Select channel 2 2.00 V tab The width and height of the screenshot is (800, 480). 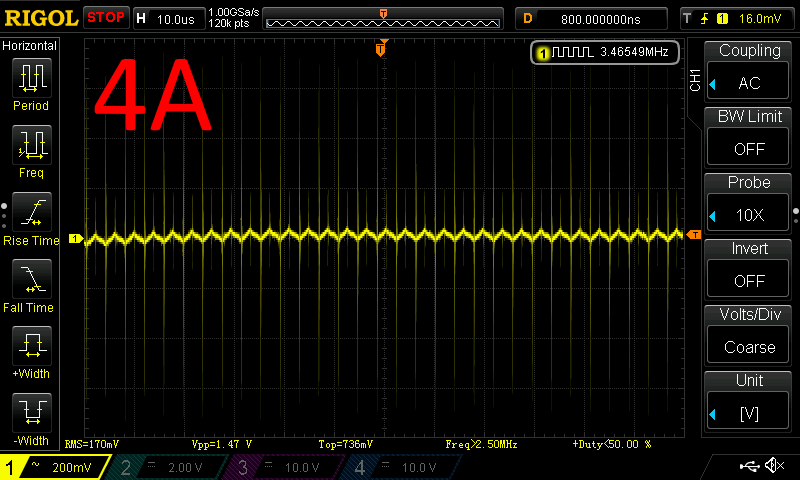pos(168,467)
